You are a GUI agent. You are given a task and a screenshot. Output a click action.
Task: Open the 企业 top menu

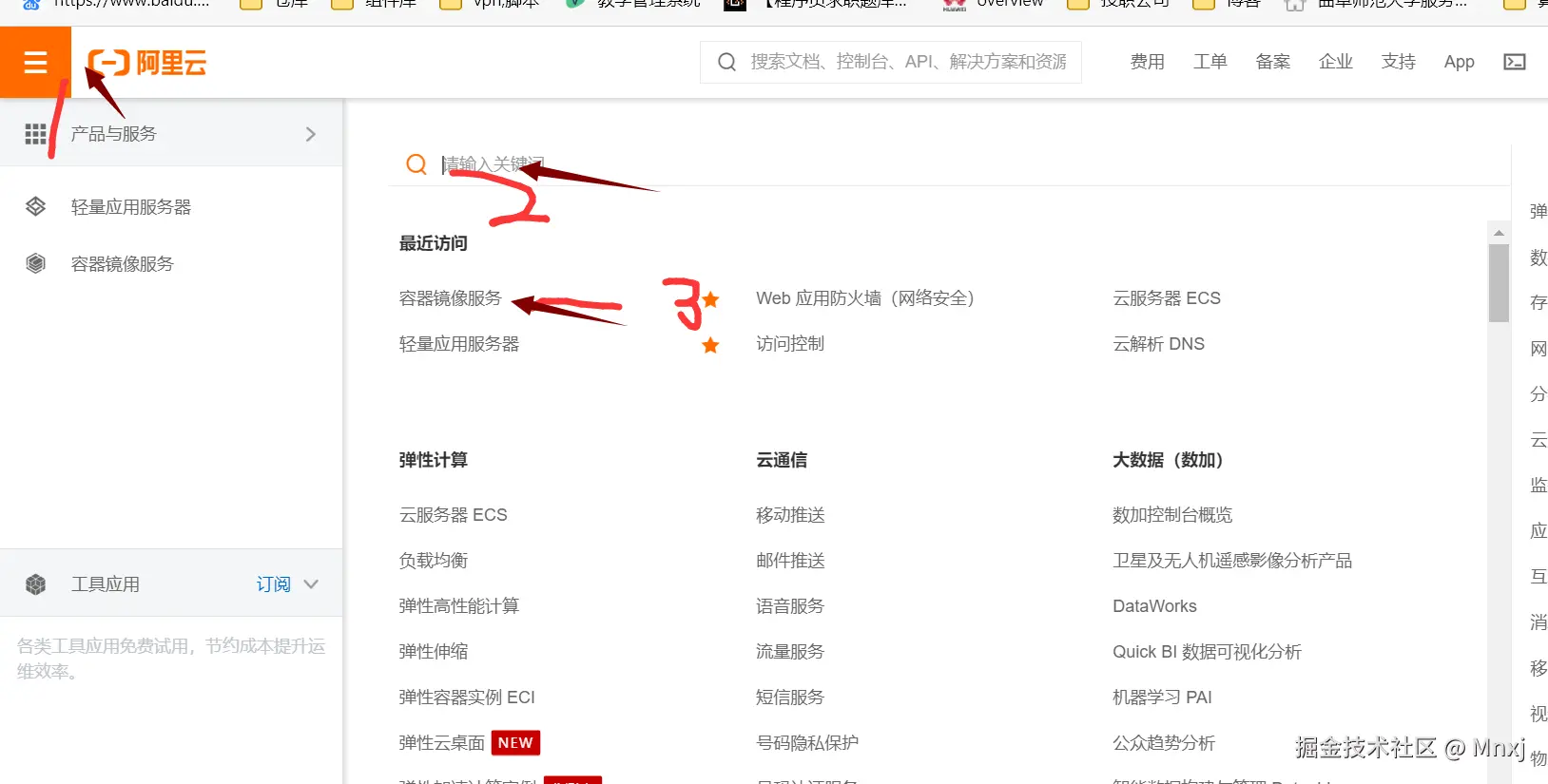(x=1336, y=62)
